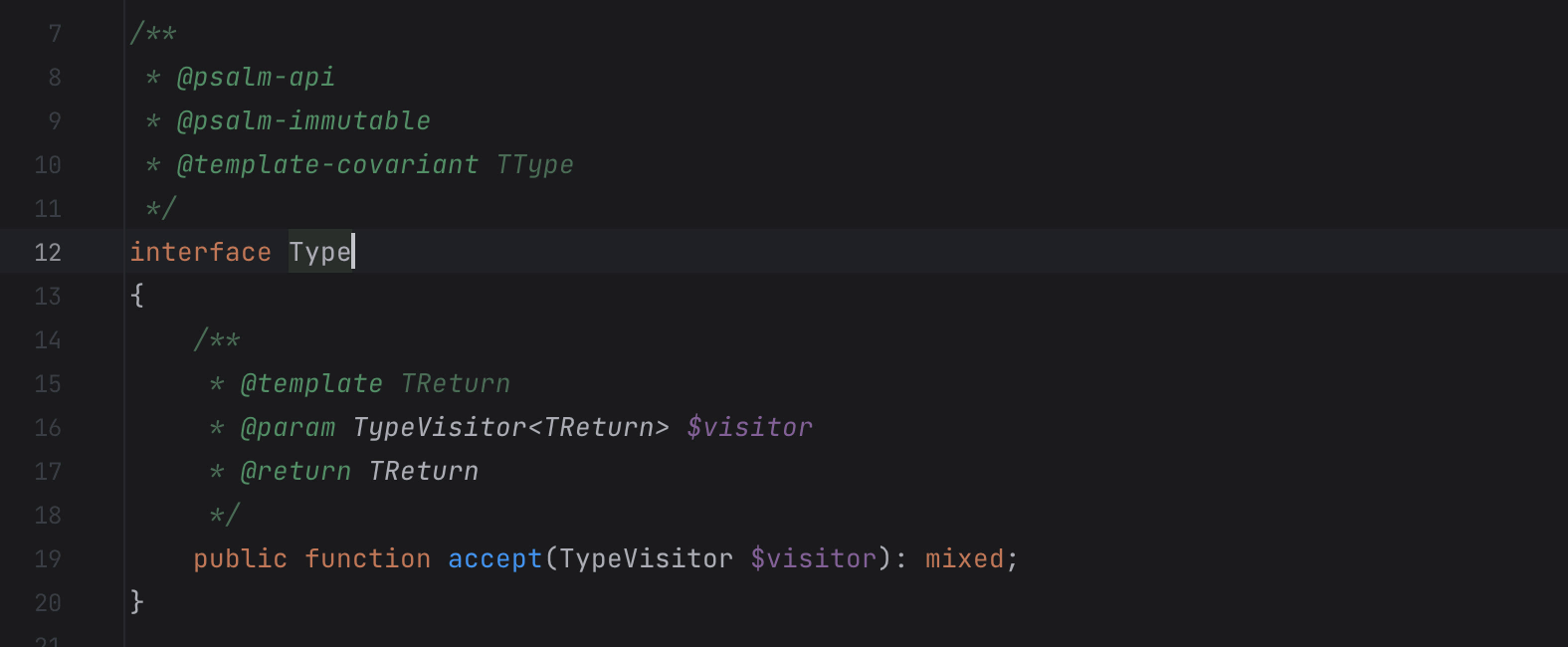This screenshot has width=1568, height=647.
Task: Click line number 7 in gutter
Action: (x=55, y=34)
